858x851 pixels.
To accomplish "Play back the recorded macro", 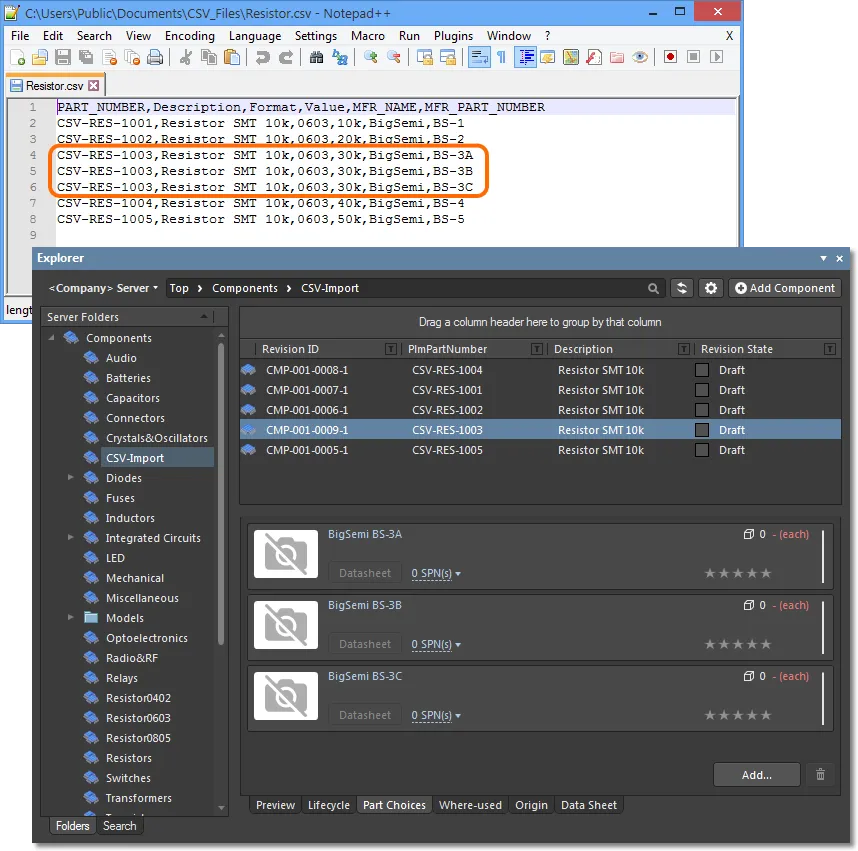I will 716,57.
